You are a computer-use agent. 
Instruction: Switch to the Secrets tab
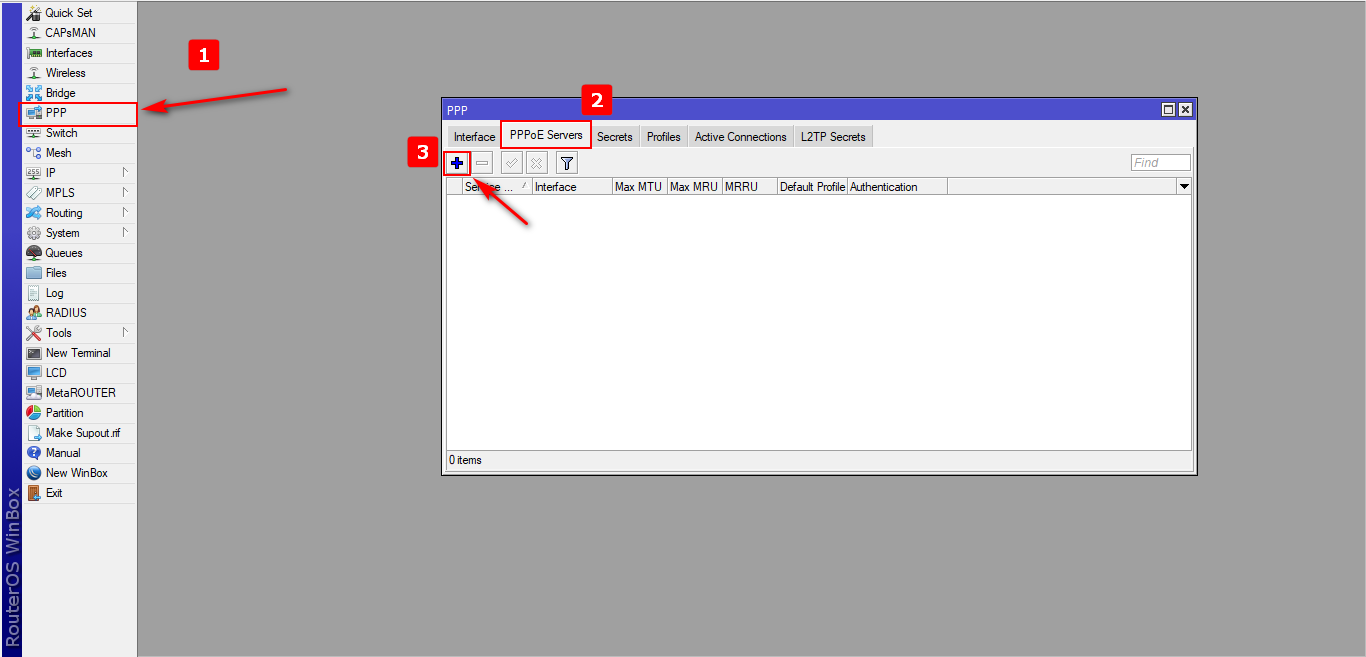point(615,137)
